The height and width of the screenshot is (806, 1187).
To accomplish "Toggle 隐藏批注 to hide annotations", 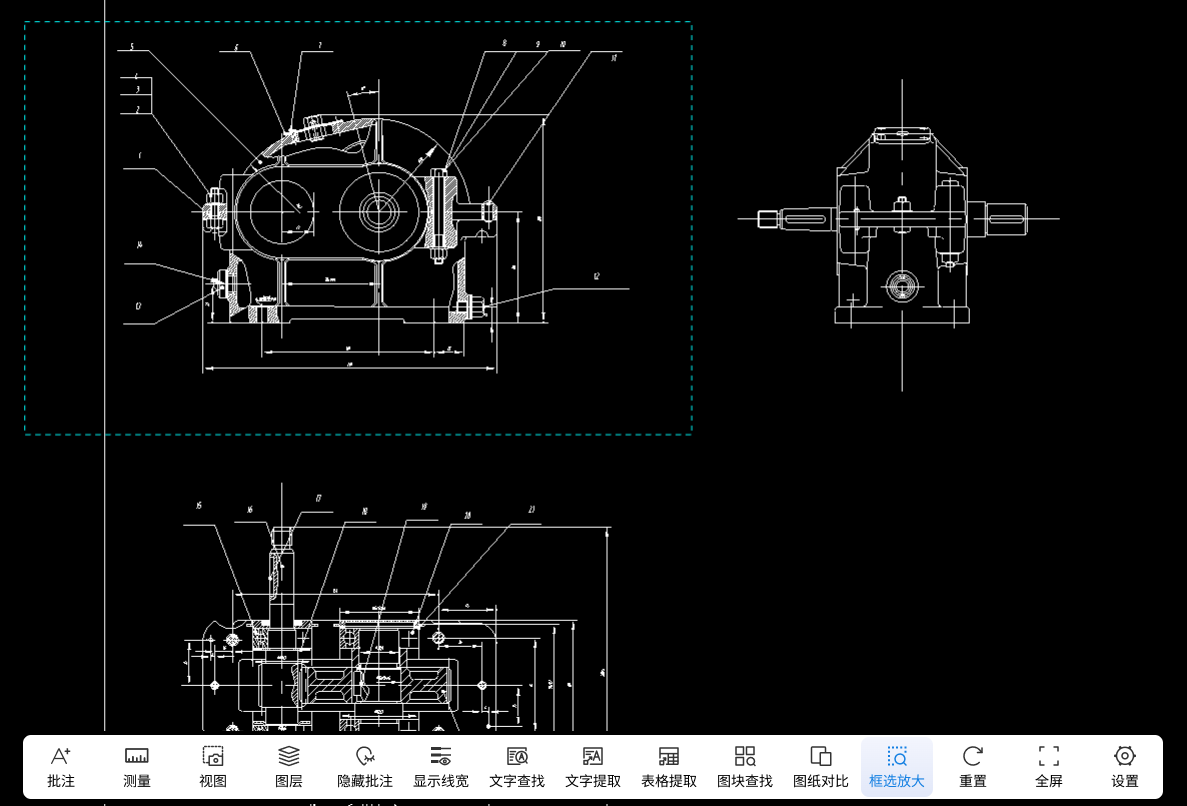I will (x=365, y=766).
